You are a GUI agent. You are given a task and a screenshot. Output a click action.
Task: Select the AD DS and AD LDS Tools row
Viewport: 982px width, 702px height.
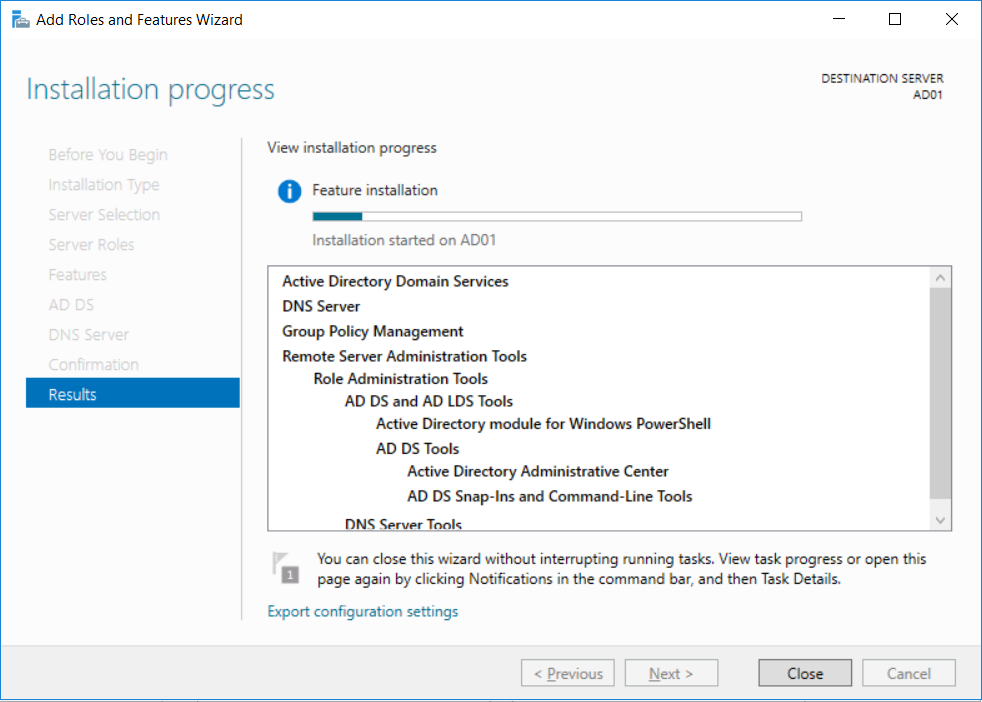[428, 401]
